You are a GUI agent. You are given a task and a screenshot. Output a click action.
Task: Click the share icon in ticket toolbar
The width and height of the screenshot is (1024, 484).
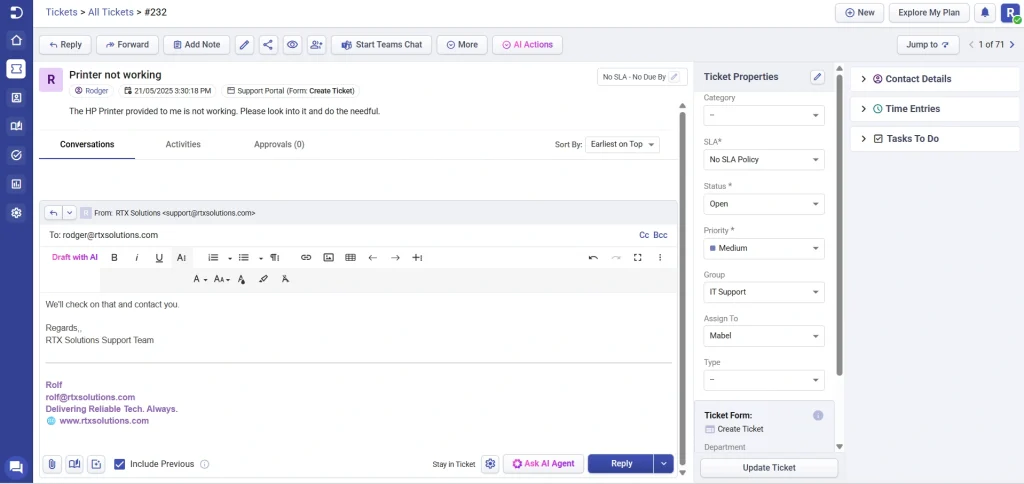pyautogui.click(x=268, y=45)
